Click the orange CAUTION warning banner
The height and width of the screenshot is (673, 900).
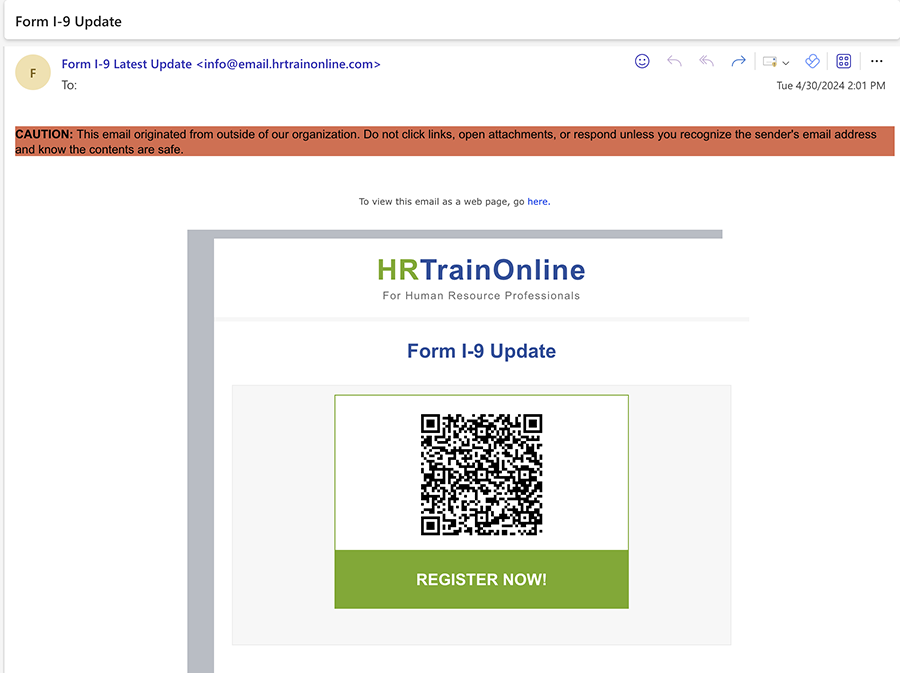point(454,142)
